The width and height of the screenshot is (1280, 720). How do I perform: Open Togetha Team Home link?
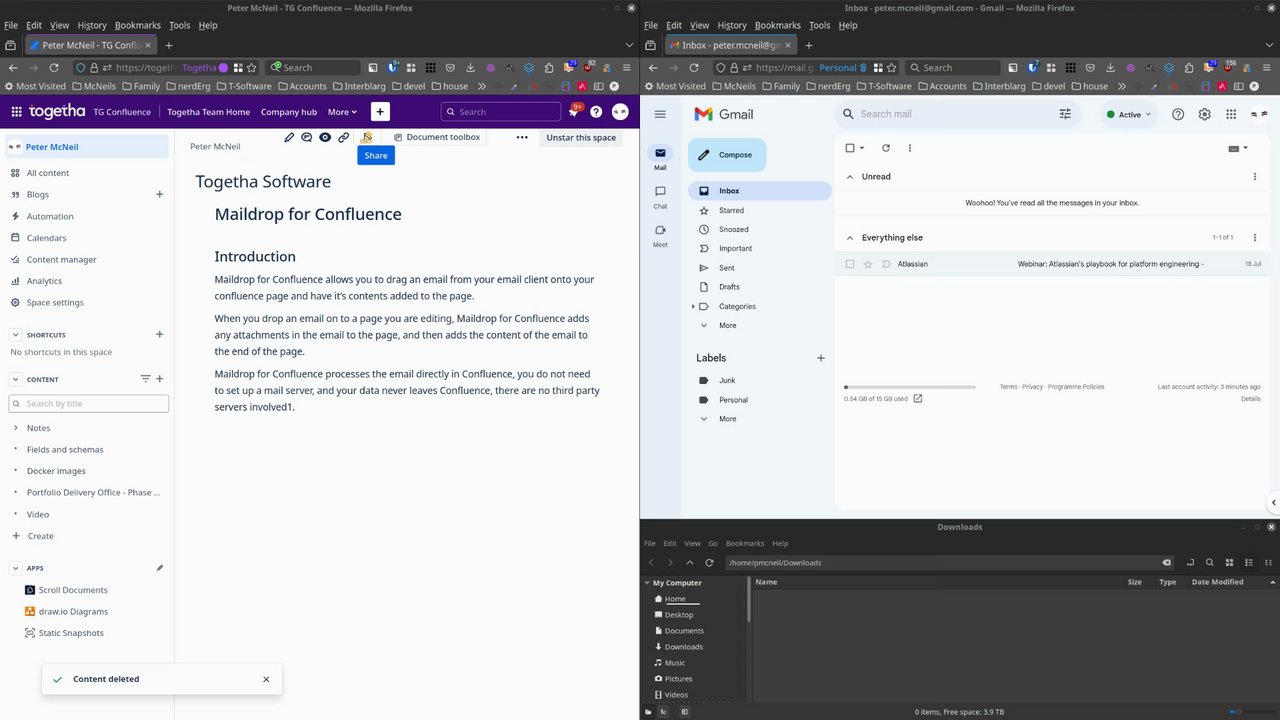point(208,112)
